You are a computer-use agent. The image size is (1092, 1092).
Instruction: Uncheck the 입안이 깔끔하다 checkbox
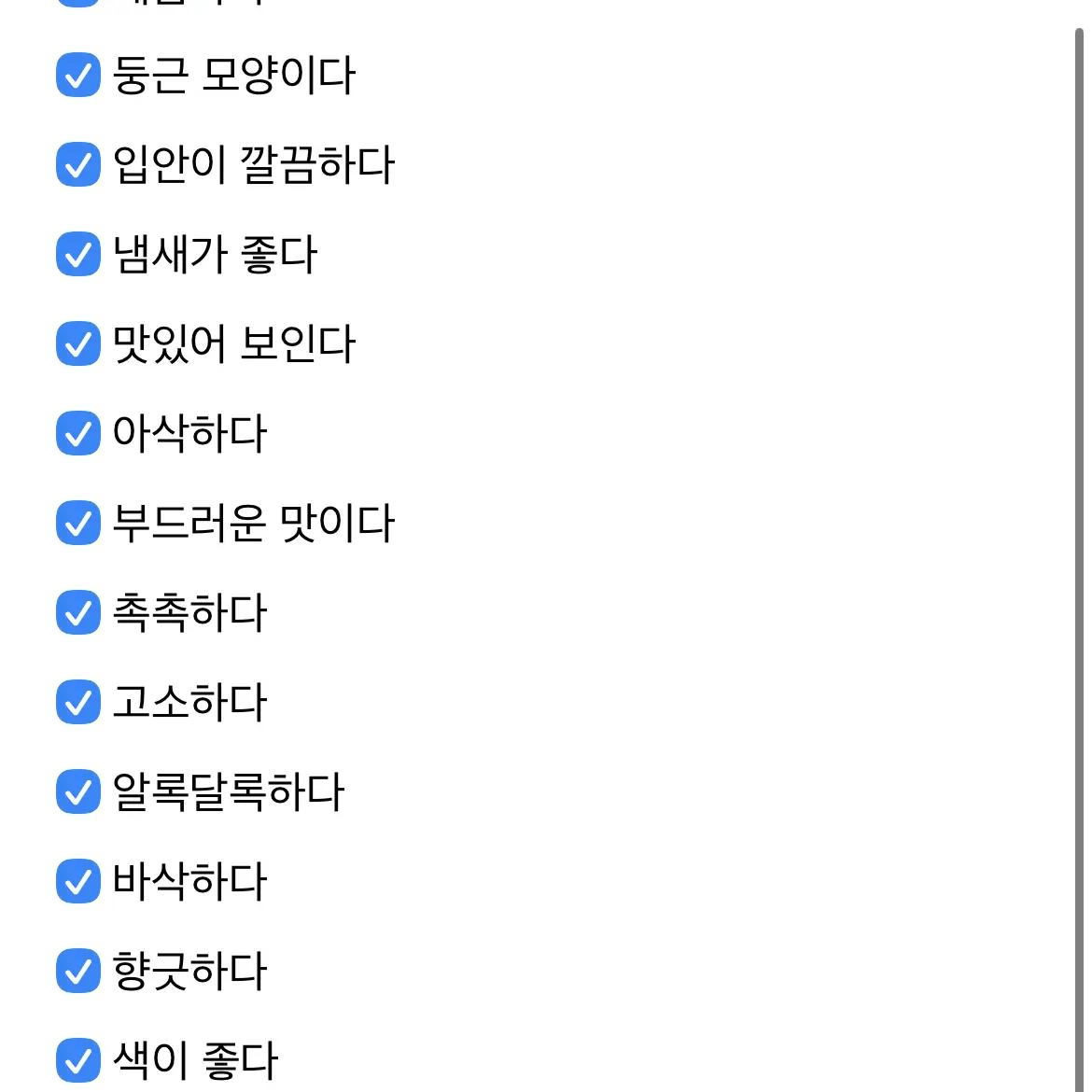click(x=77, y=165)
